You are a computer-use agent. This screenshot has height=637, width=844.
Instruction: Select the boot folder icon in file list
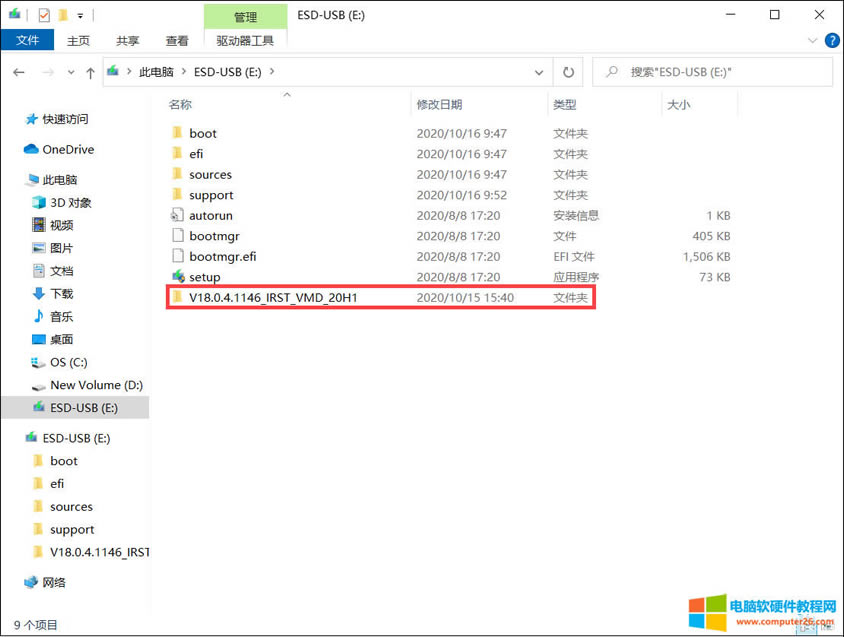pos(177,132)
